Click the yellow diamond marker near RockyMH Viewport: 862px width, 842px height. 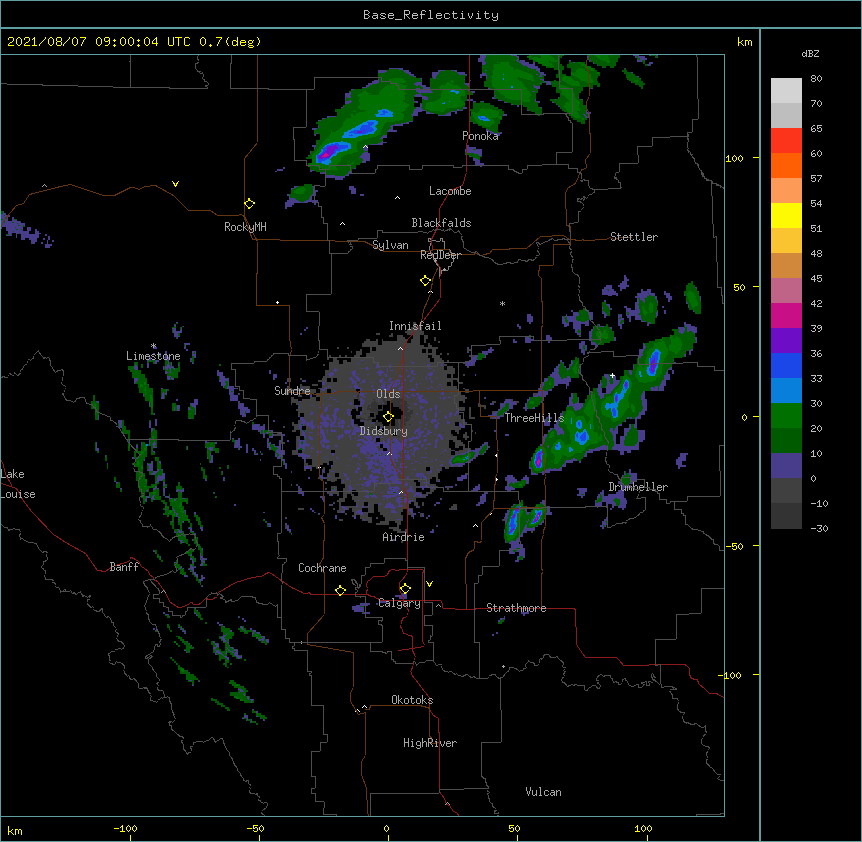(250, 204)
